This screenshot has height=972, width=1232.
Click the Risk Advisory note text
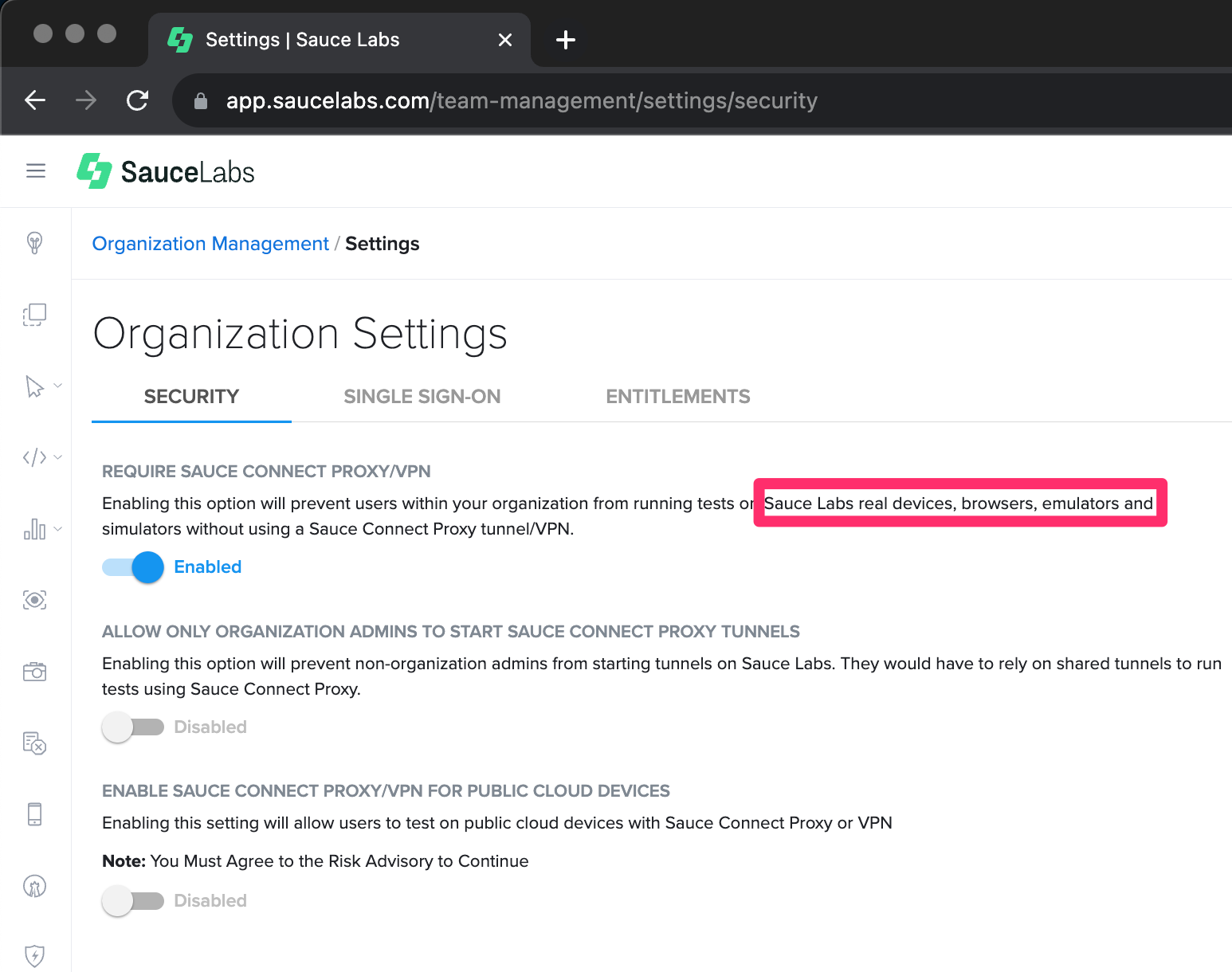click(x=316, y=861)
